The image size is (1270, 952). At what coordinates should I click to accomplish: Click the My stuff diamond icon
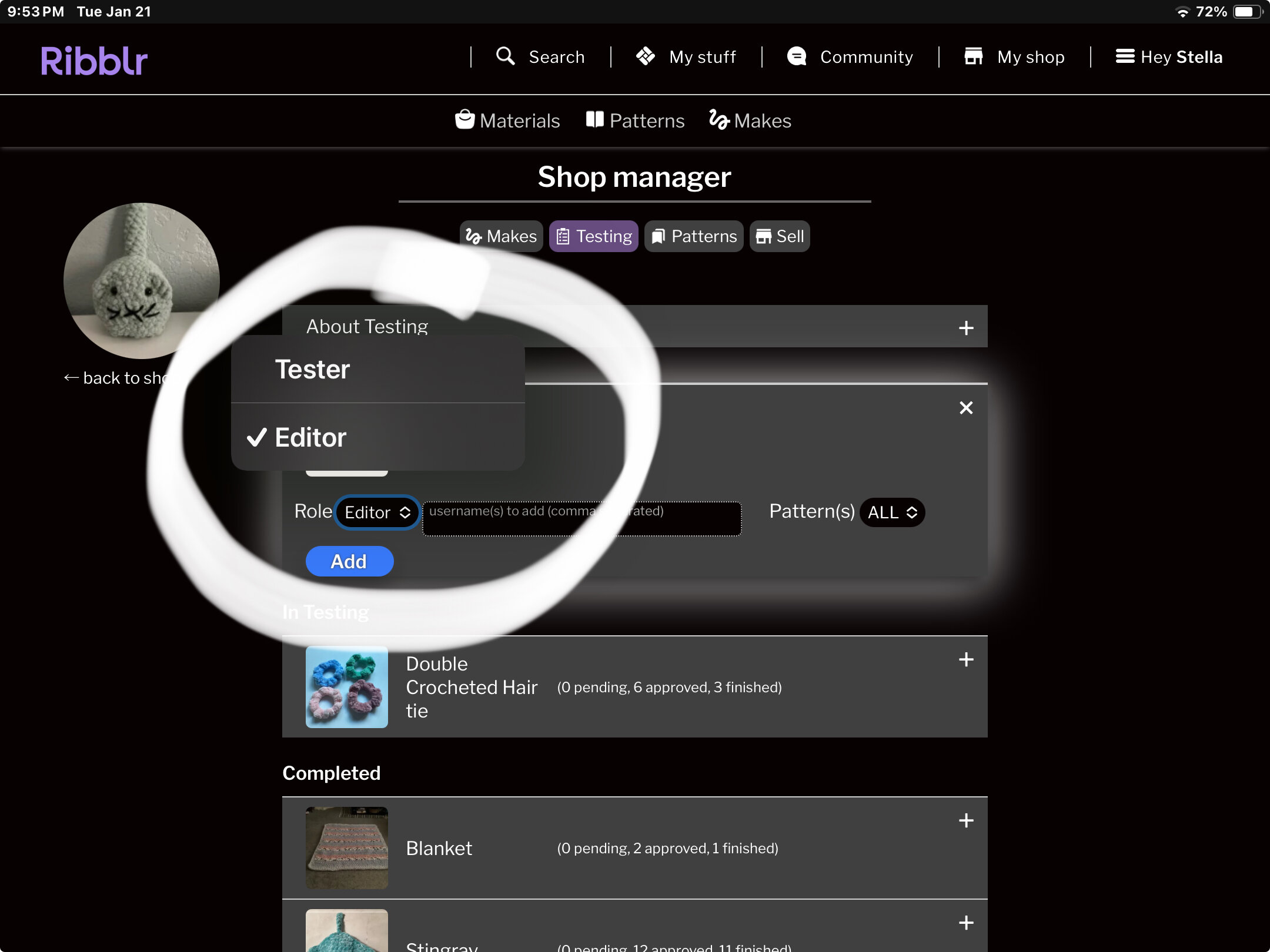(645, 56)
